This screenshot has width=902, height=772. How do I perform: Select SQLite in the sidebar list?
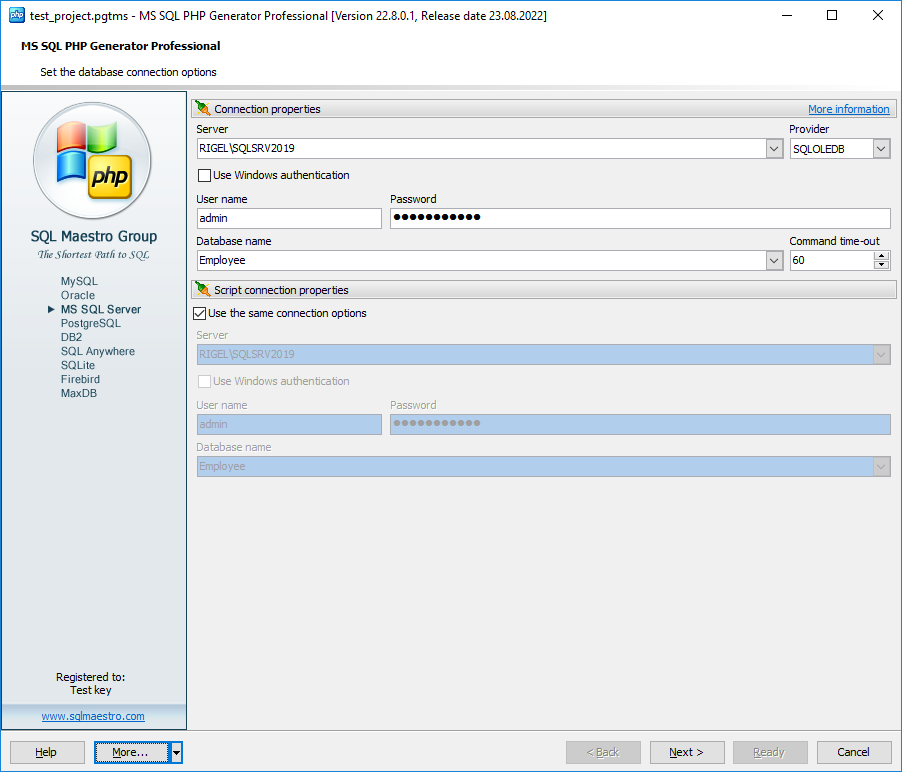coord(78,366)
